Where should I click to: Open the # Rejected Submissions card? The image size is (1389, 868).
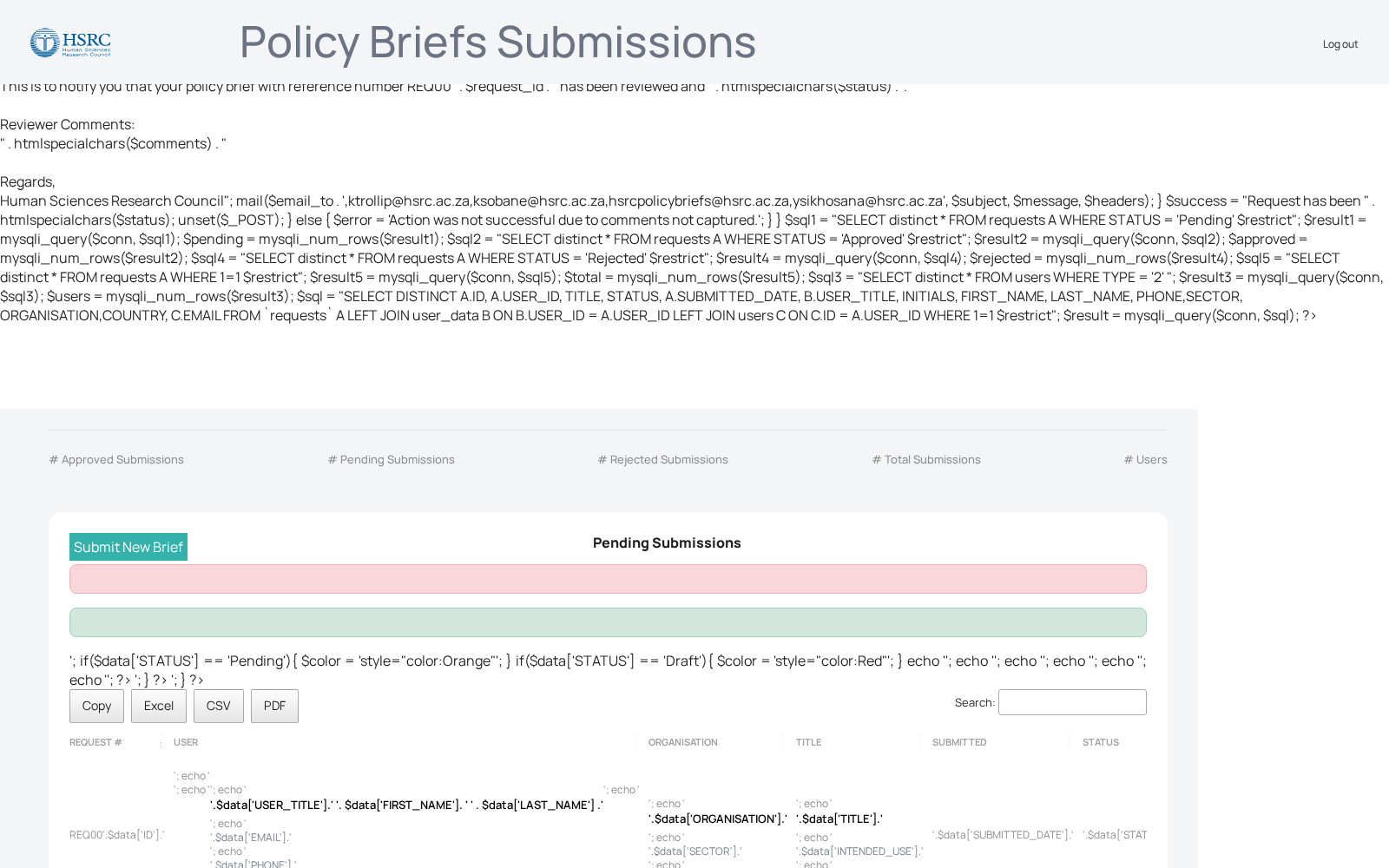(x=662, y=460)
